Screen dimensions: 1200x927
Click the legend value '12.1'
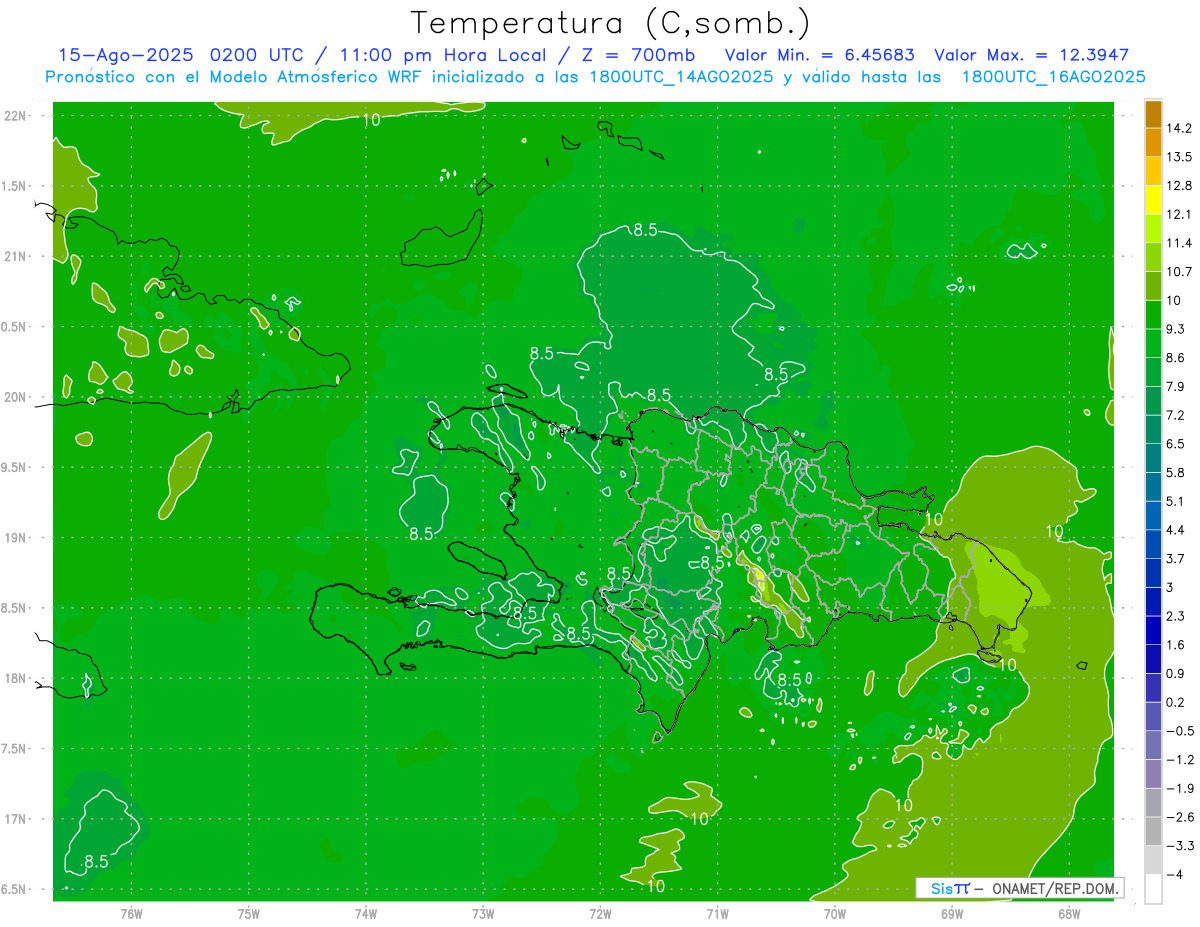point(1180,214)
